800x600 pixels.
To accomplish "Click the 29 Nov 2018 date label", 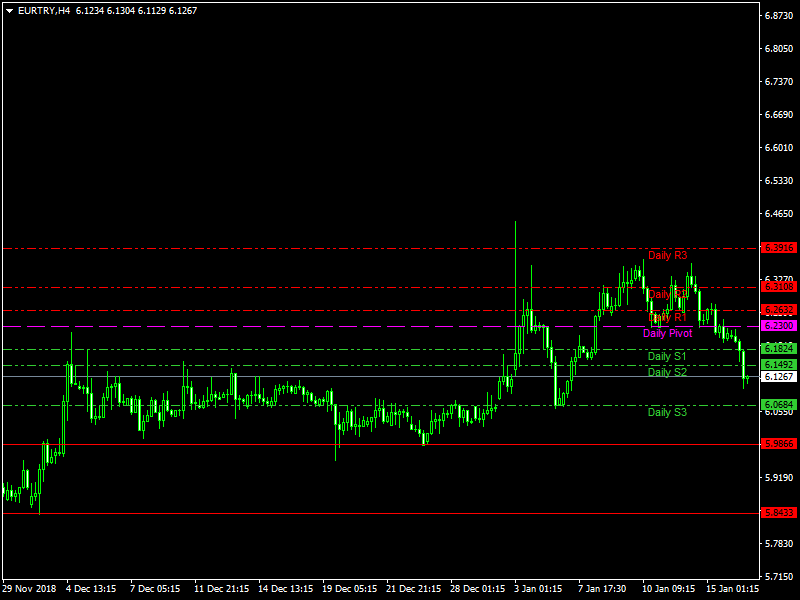I will coord(30,589).
